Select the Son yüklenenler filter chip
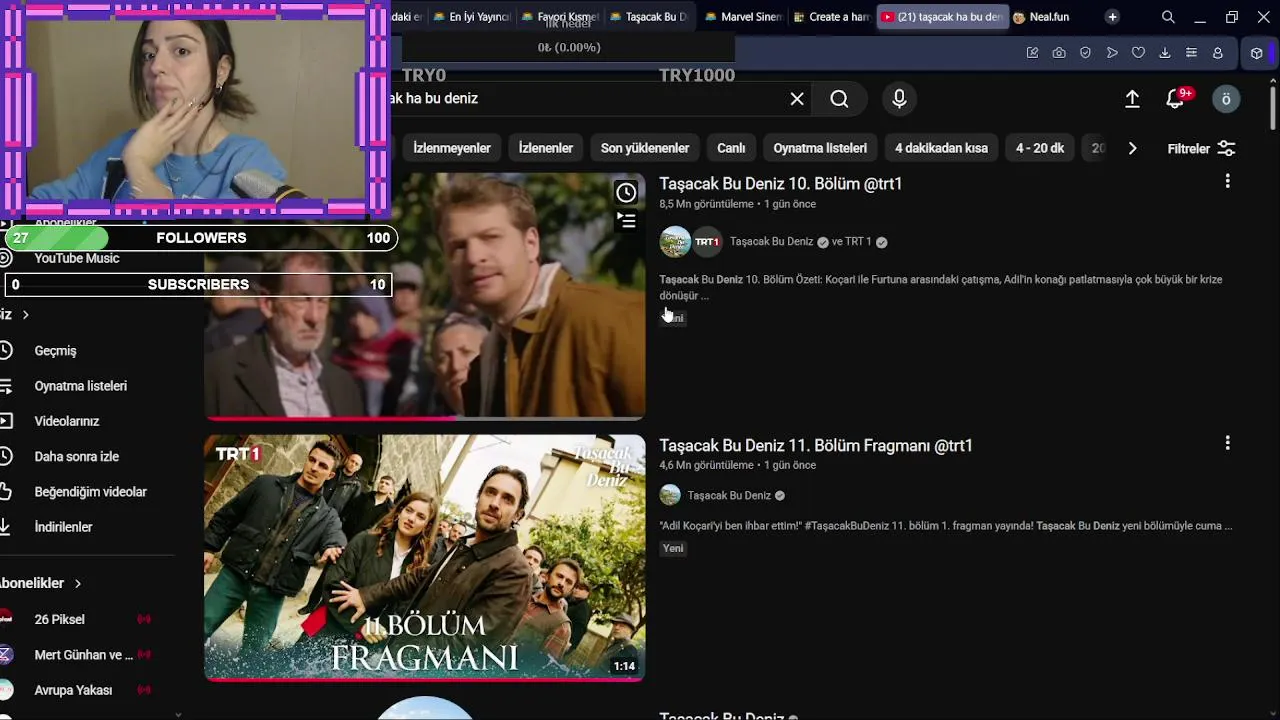Viewport: 1280px width, 720px height. 645,148
